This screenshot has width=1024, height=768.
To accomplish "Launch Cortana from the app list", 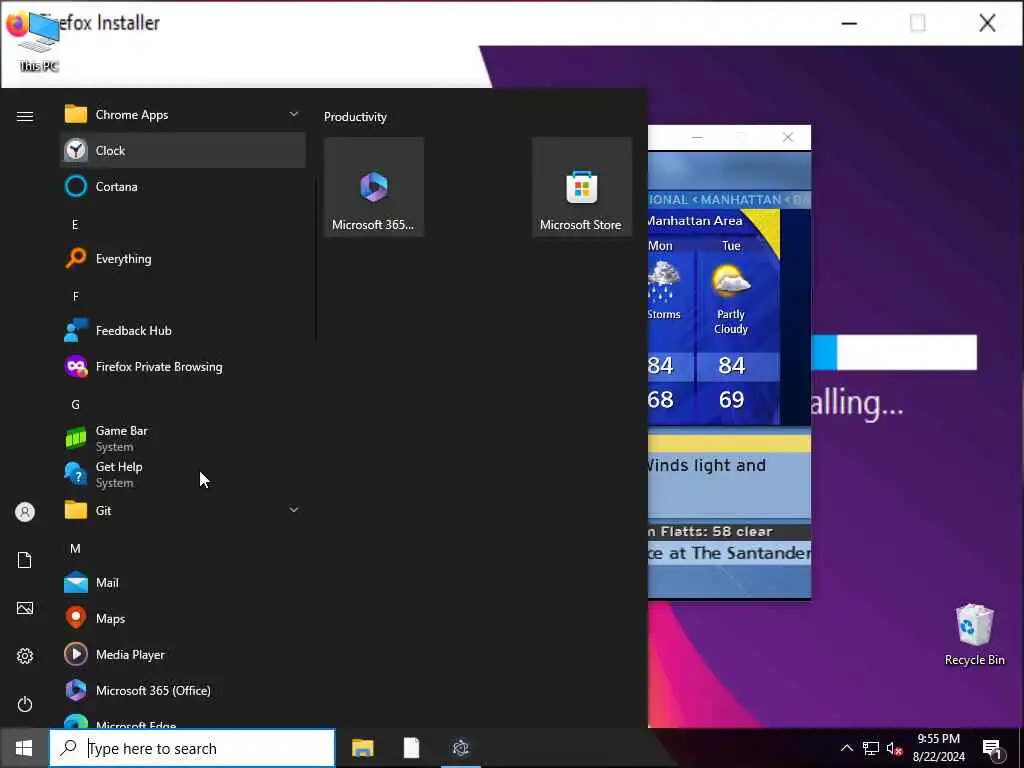I will tap(182, 187).
